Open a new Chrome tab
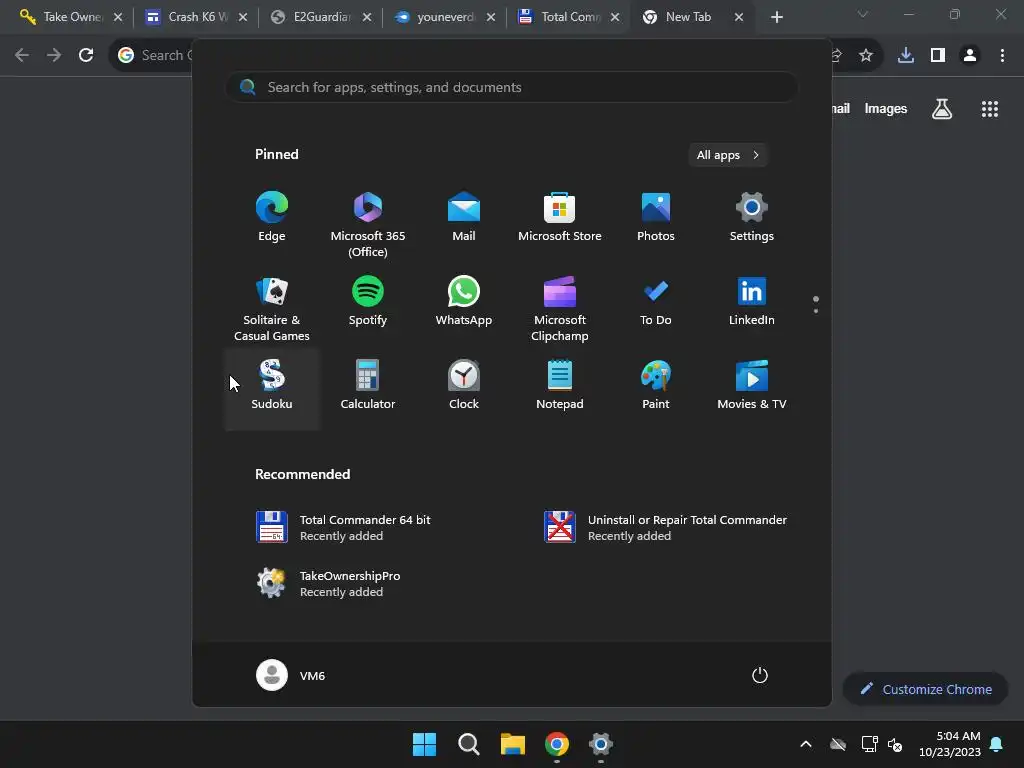 coord(776,18)
